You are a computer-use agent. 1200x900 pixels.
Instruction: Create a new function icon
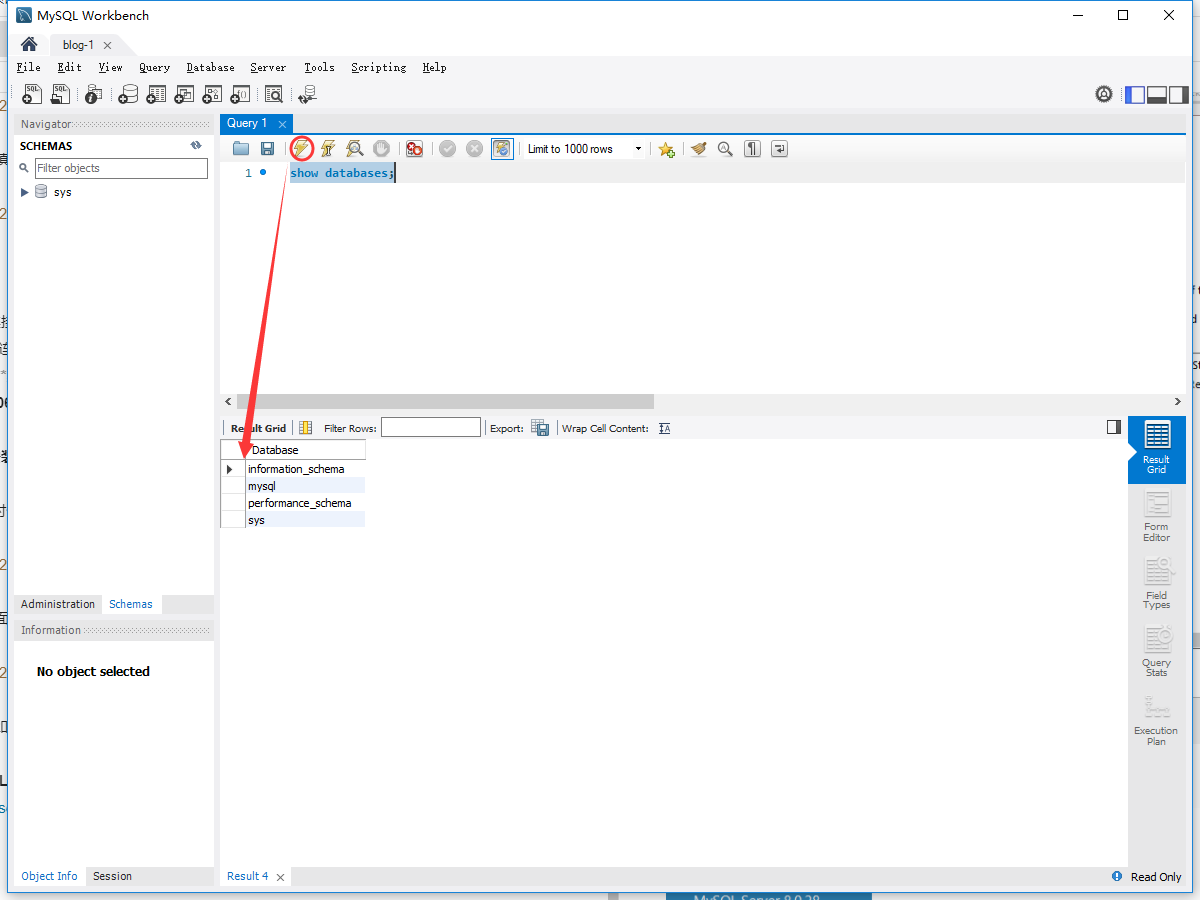coord(240,94)
